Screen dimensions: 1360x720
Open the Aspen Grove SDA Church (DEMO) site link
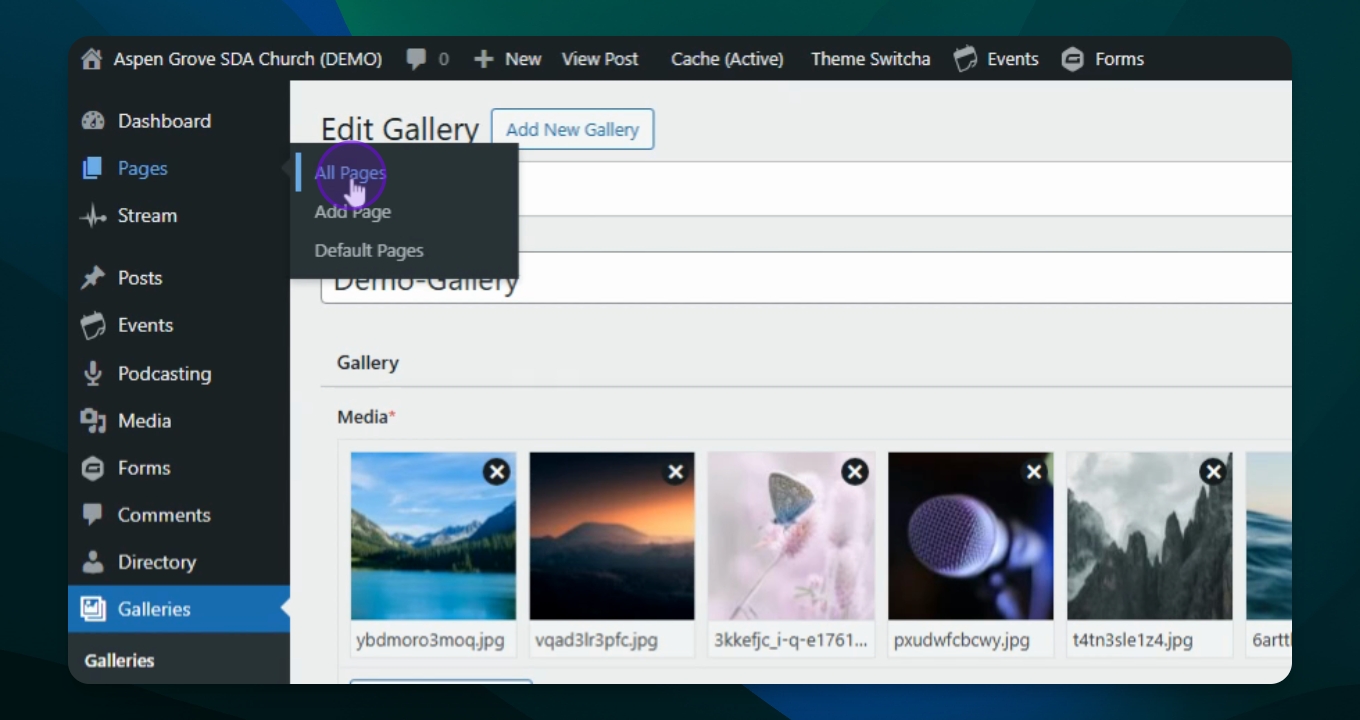tap(247, 59)
